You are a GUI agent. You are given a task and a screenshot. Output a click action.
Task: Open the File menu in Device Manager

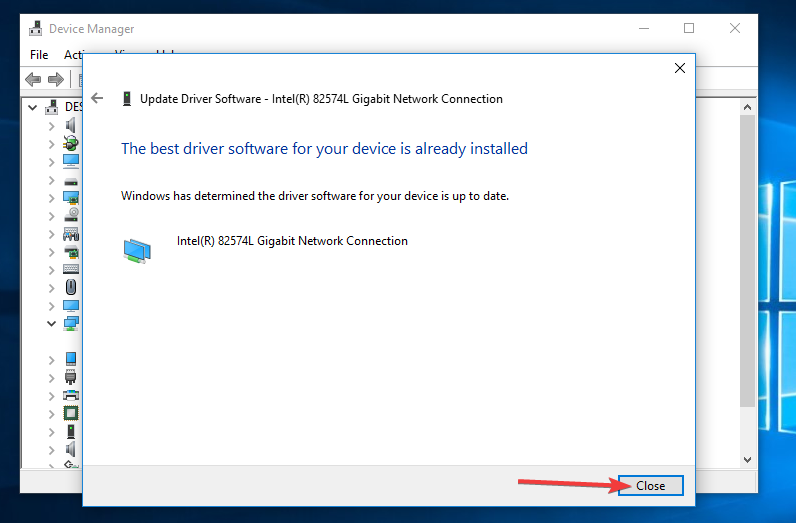coord(39,54)
